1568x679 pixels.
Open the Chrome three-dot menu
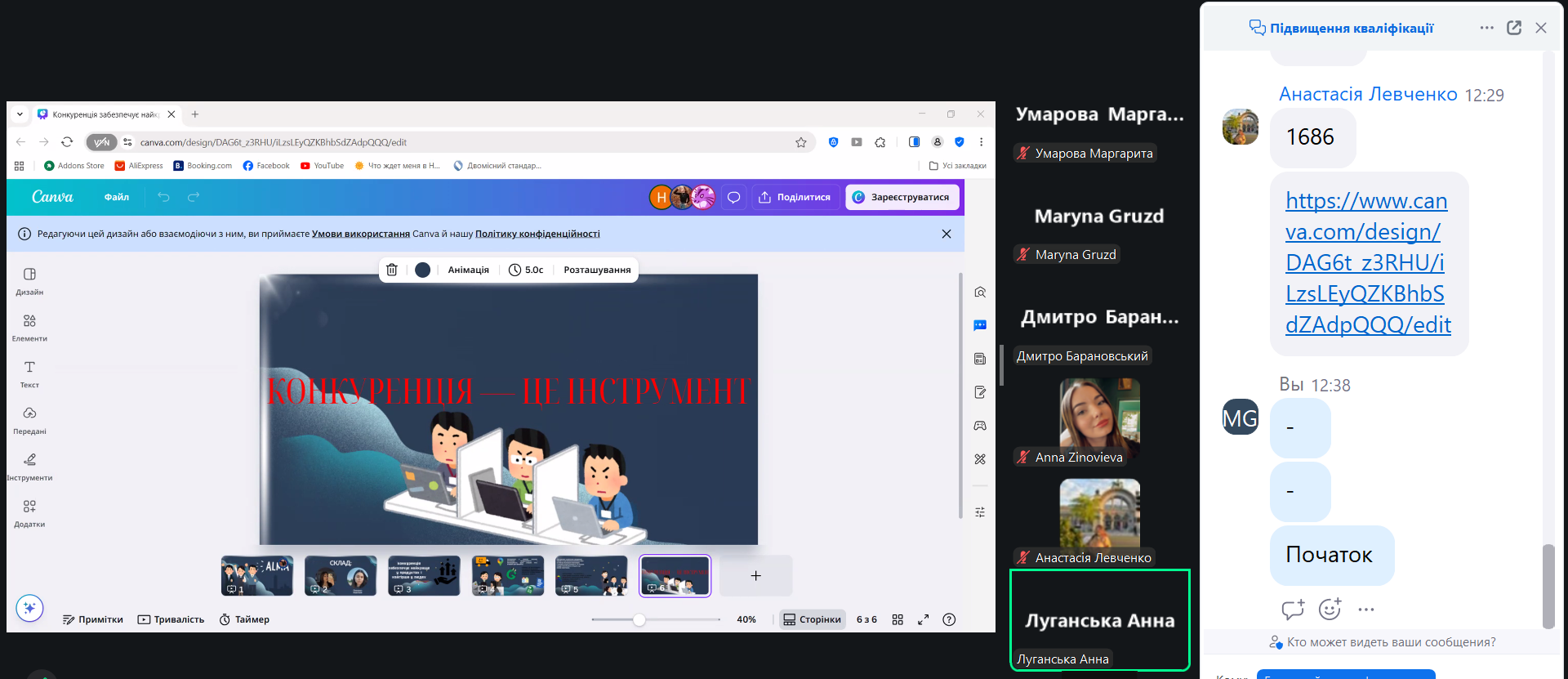[x=981, y=142]
